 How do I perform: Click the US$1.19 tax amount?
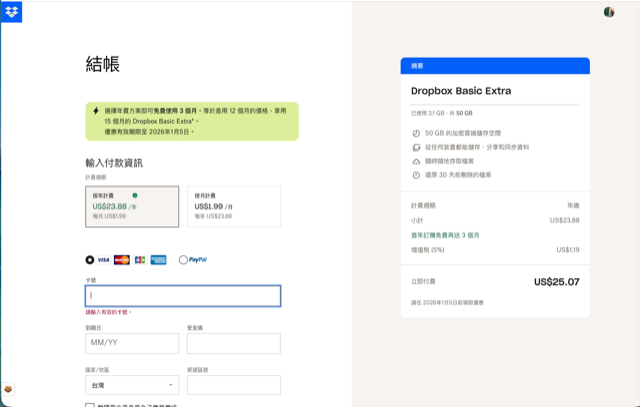tap(568, 249)
